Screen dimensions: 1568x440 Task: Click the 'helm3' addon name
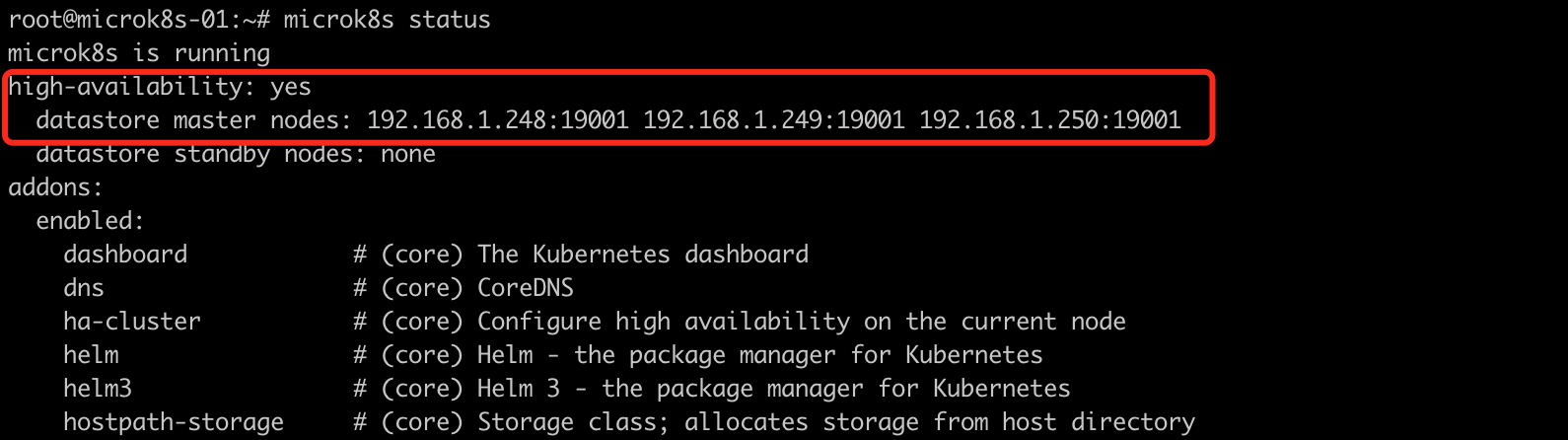(98, 389)
